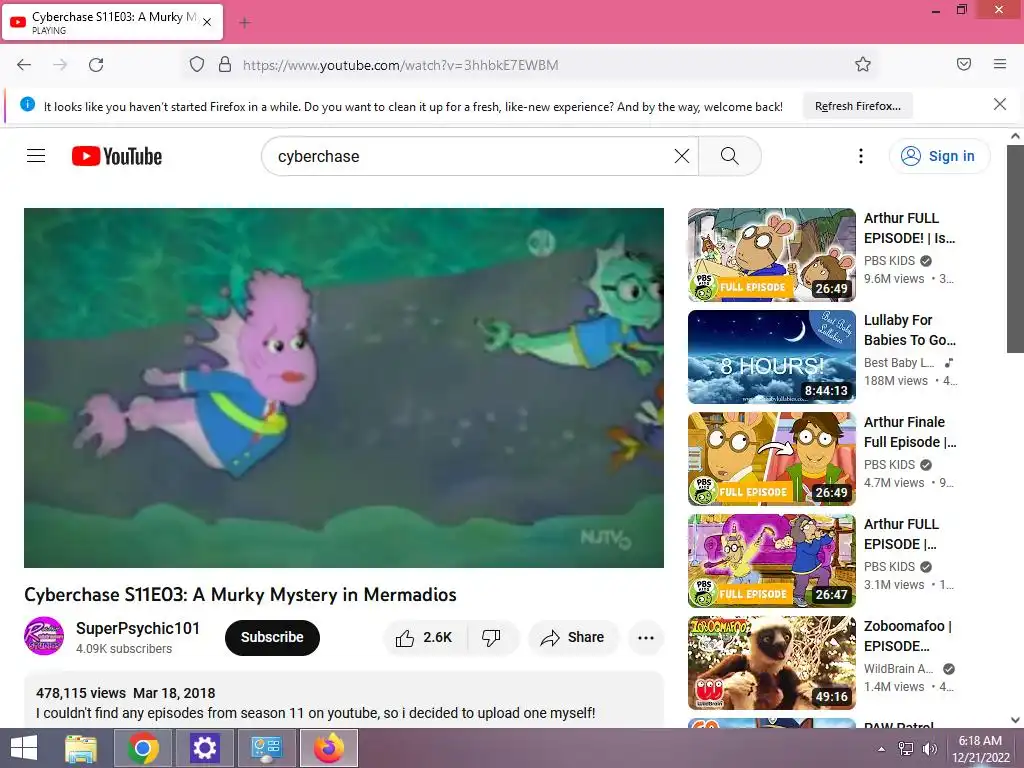Screen dimensions: 1024x768
Task: Open the 'Arthur FULL EPISODE! | Is...' title
Action: pos(910,228)
